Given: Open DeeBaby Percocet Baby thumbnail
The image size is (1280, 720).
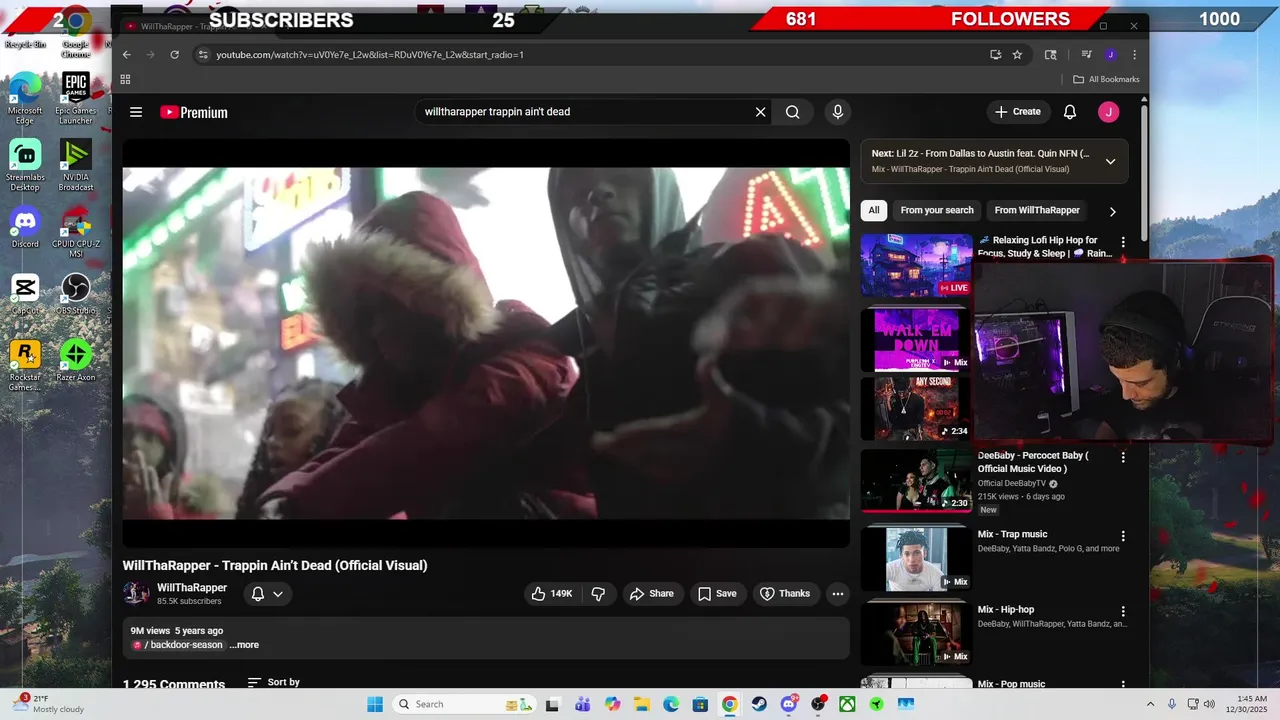Looking at the screenshot, I should point(916,480).
